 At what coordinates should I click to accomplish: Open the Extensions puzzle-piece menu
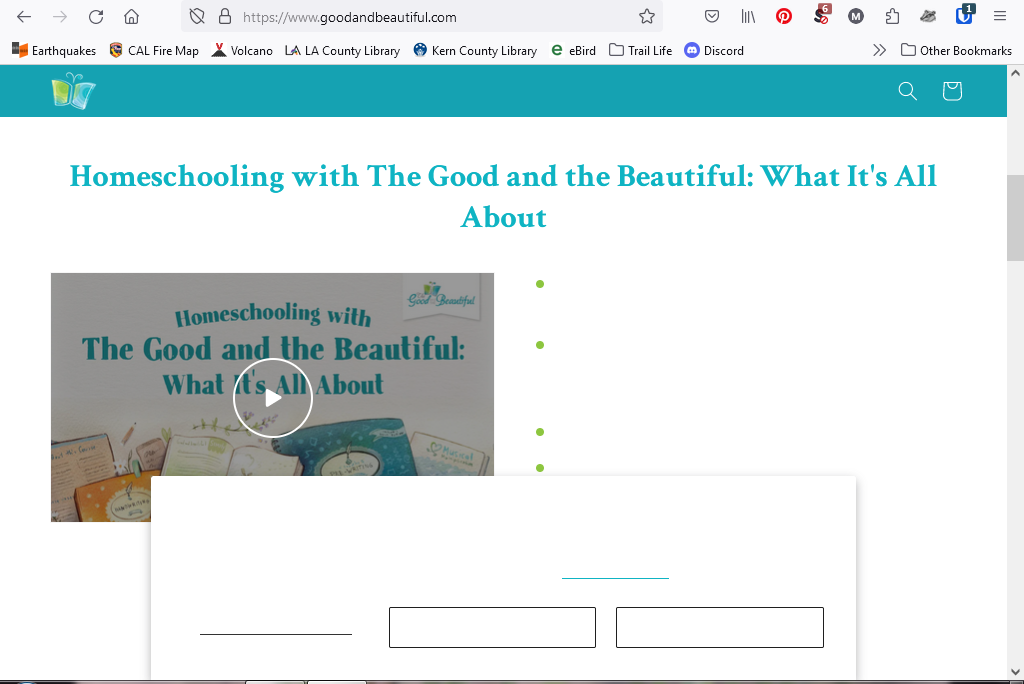tap(892, 17)
